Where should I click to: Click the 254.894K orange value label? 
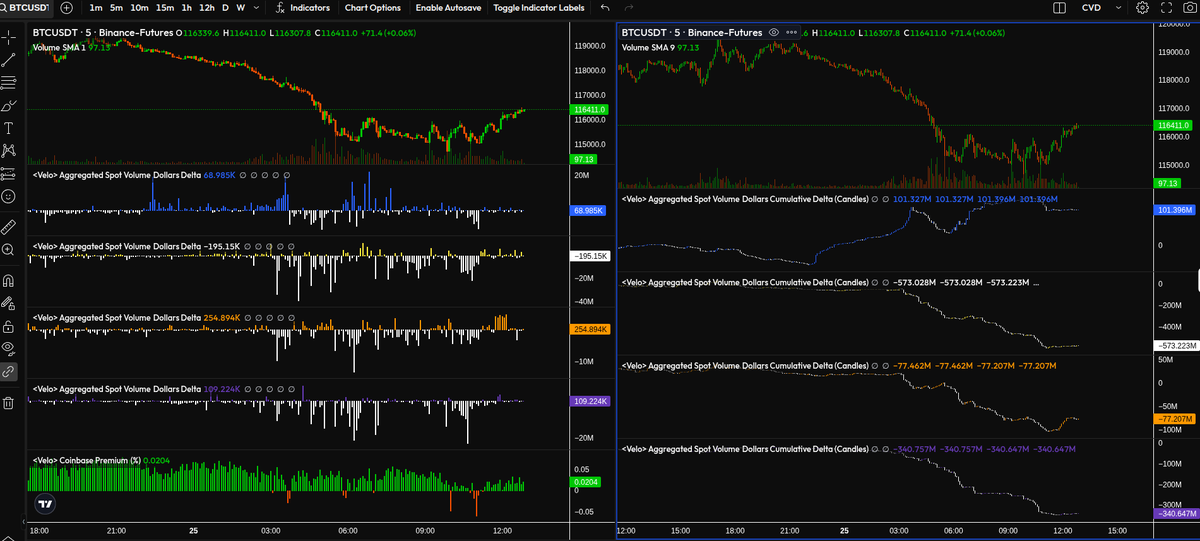589,329
